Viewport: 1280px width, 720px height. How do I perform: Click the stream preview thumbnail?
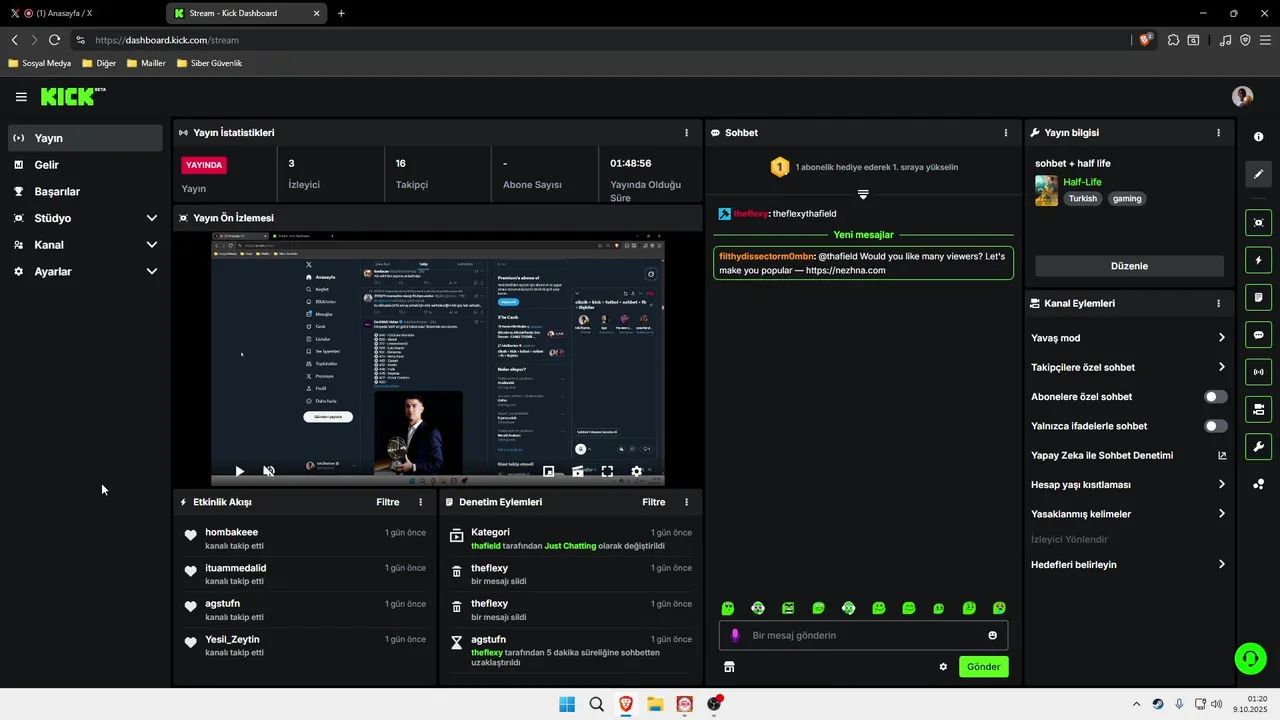pos(438,359)
